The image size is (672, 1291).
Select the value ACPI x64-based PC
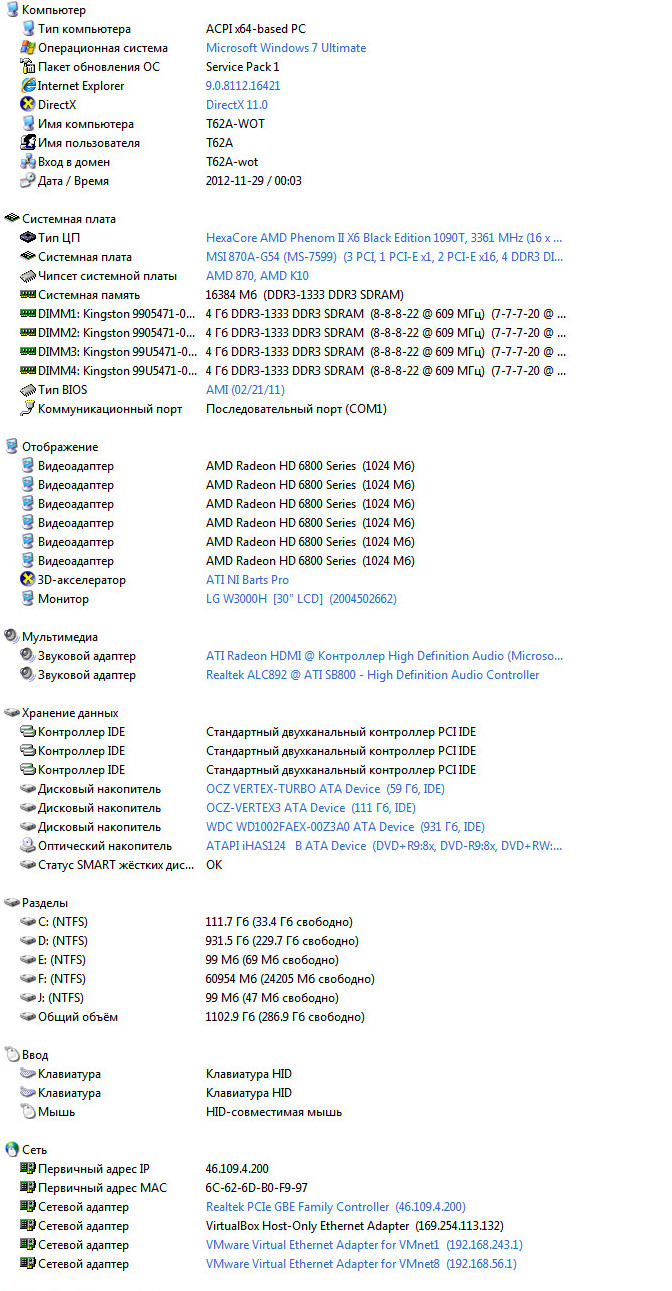point(256,29)
